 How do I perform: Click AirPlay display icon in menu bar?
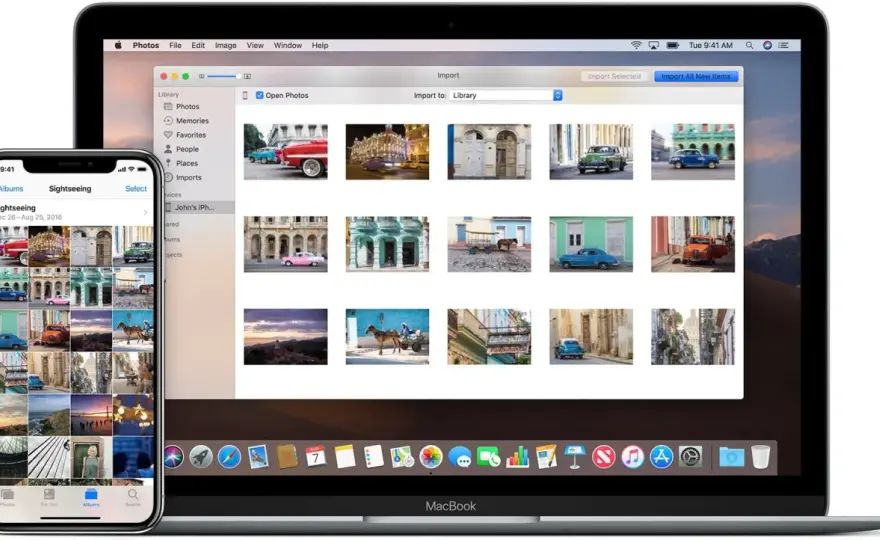tap(654, 45)
